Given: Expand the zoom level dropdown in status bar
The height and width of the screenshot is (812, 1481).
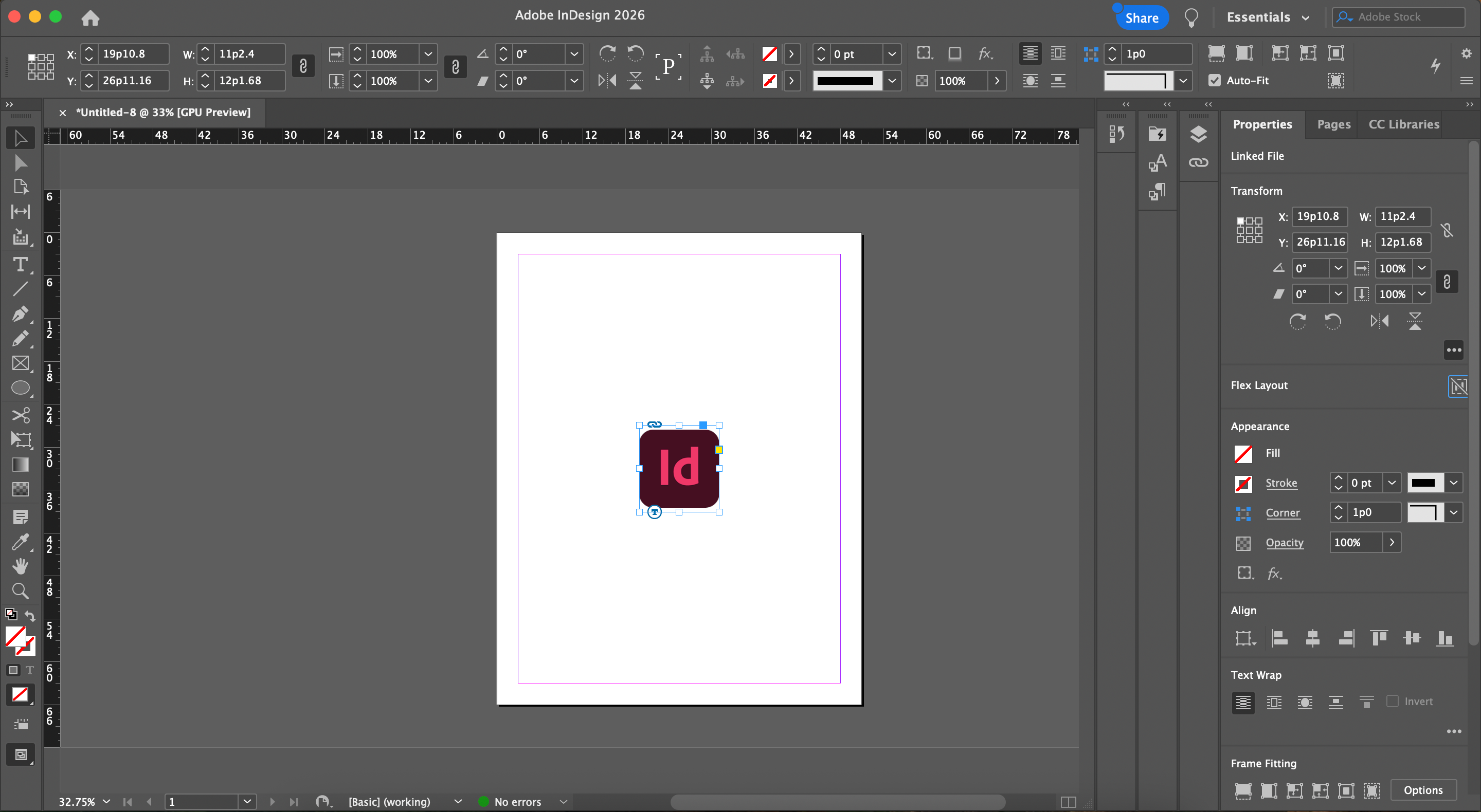Looking at the screenshot, I should (x=106, y=802).
